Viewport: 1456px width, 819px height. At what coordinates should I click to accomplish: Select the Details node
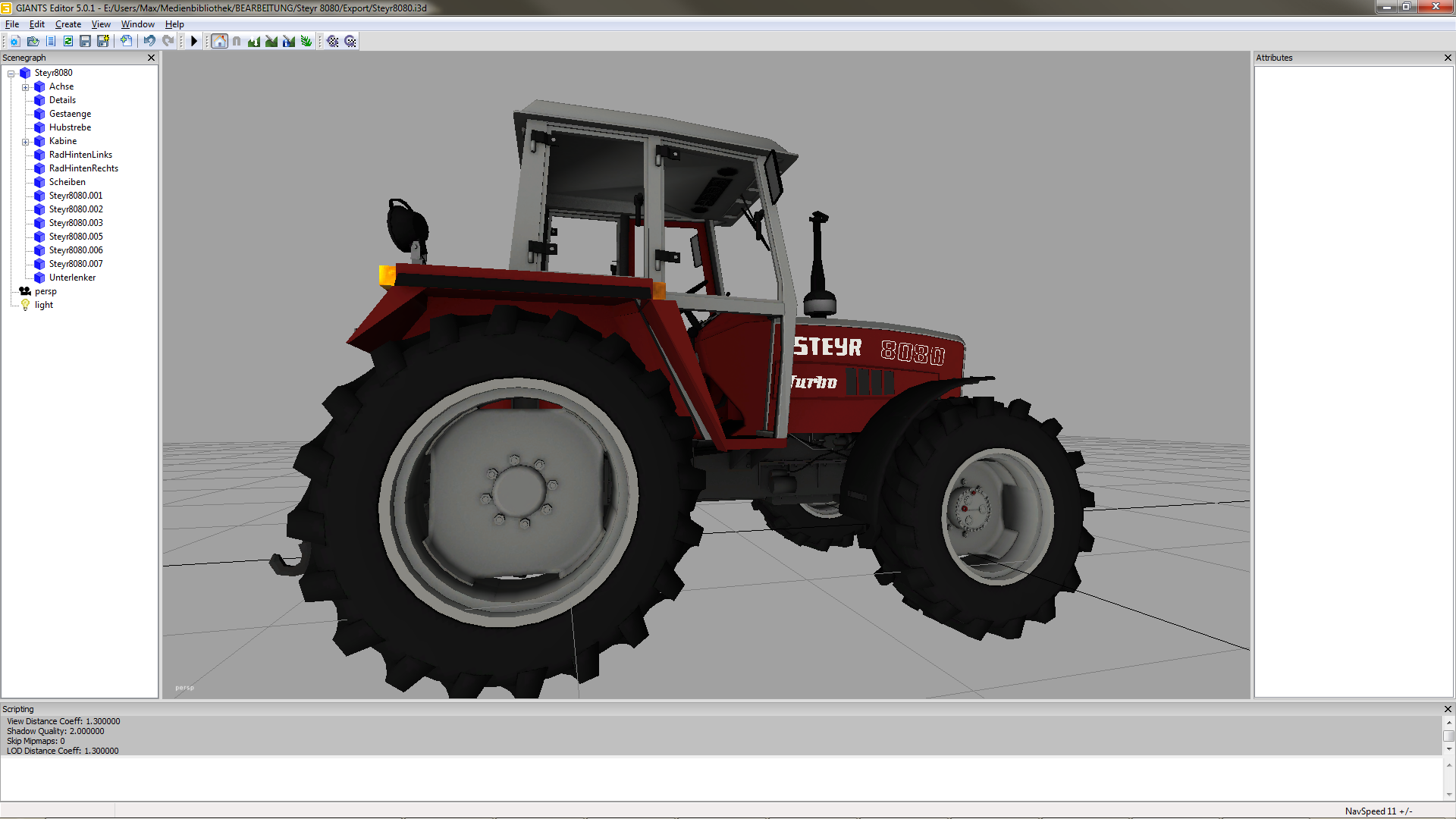tap(62, 100)
